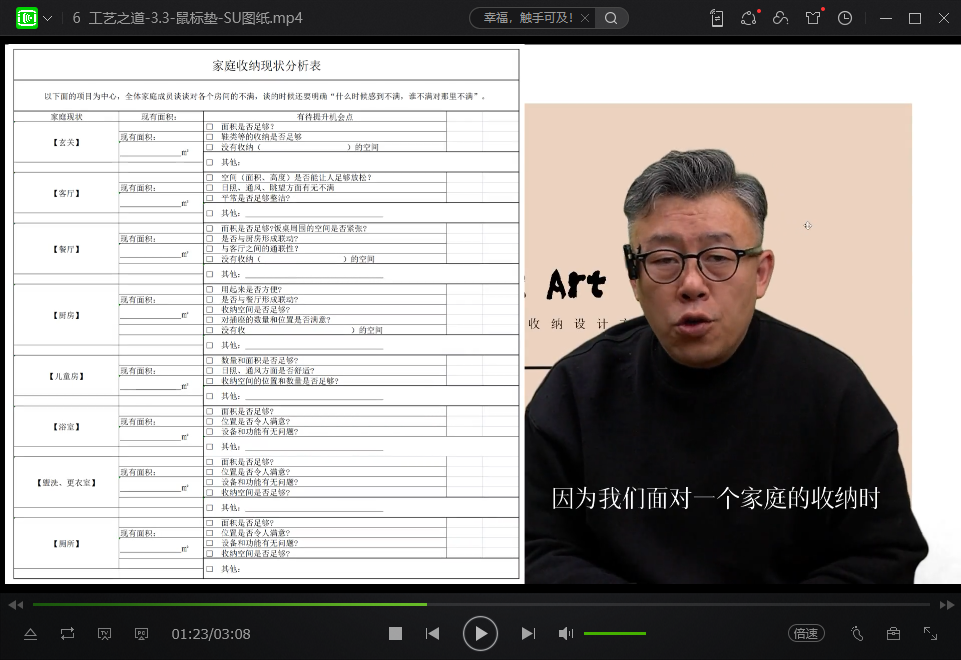
Task: Open the notifications icon with red dot
Action: click(749, 18)
